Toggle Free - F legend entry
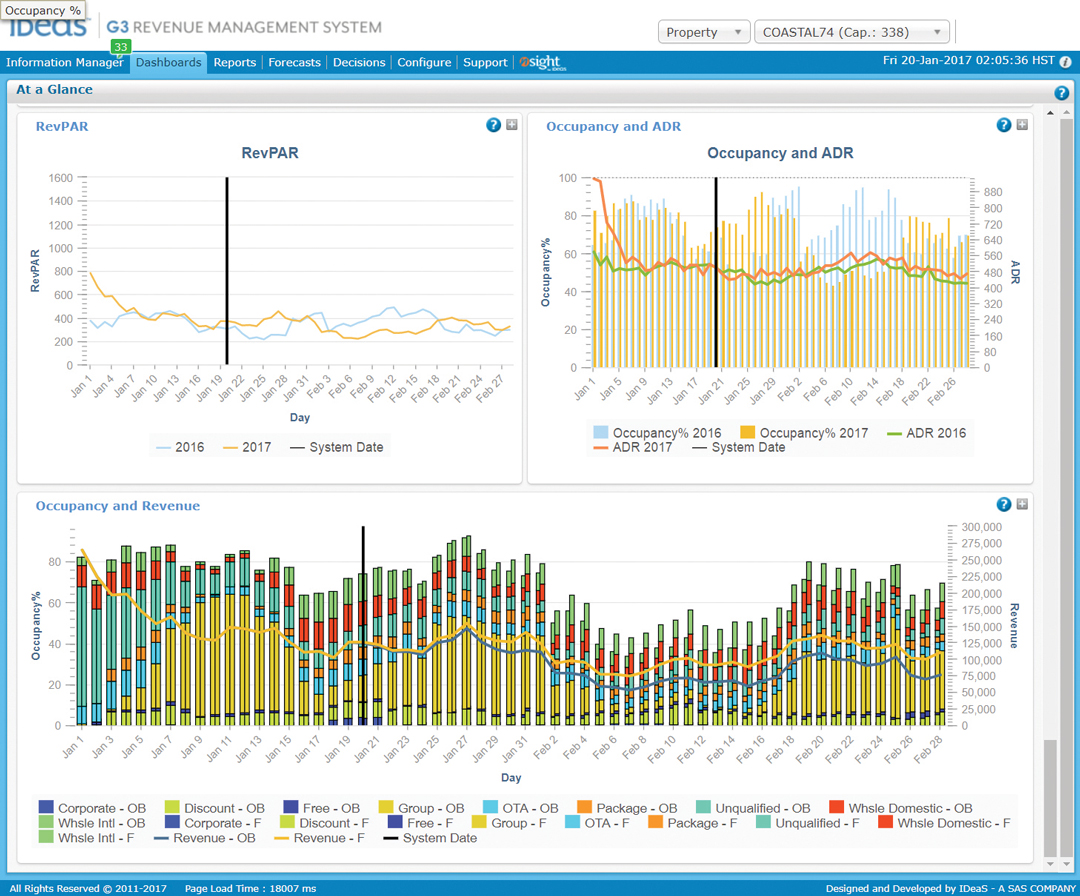Image resolution: width=1080 pixels, height=896 pixels. click(x=421, y=823)
